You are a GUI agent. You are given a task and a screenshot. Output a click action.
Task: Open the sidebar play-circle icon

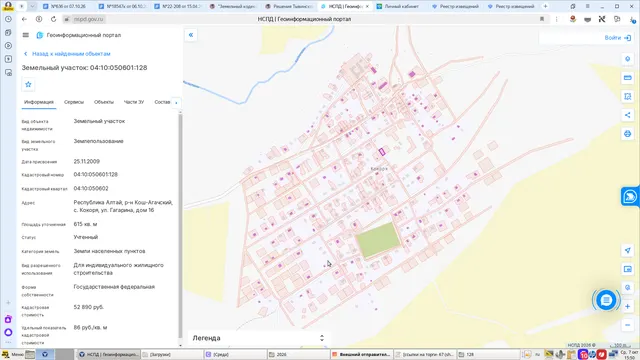[8, 46]
